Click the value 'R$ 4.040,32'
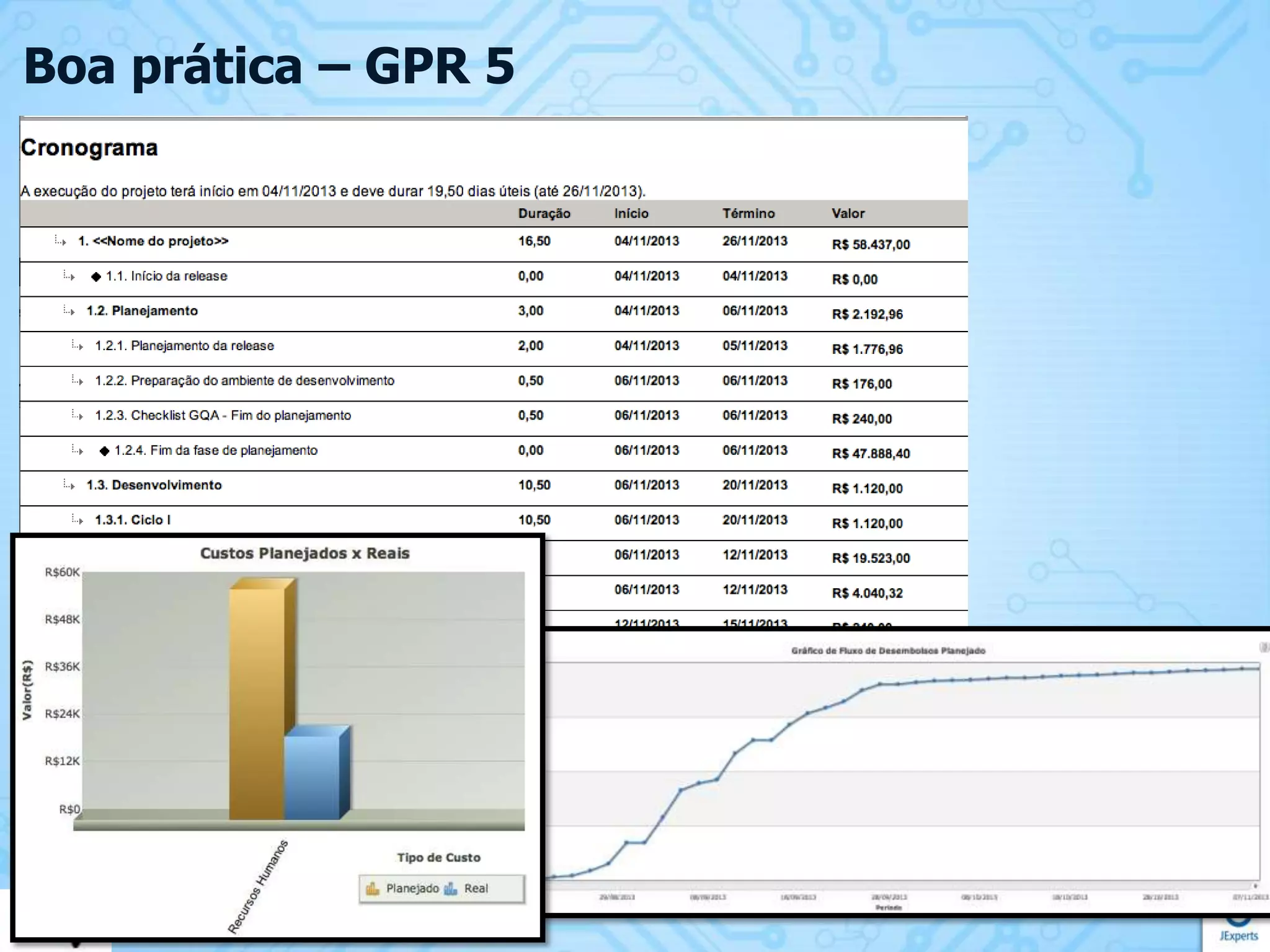This screenshot has height=952, width=1270. pos(867,593)
